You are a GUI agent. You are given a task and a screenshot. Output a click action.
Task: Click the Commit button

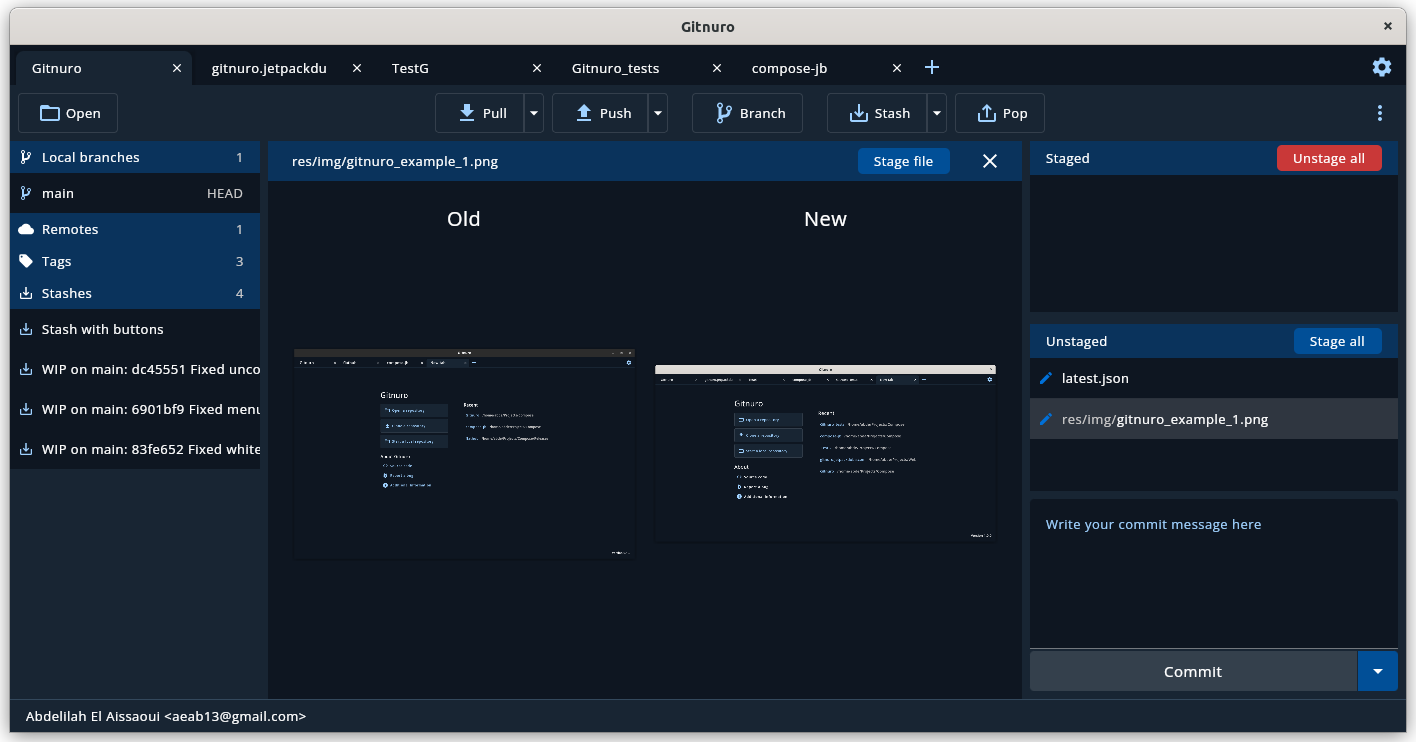(x=1193, y=671)
